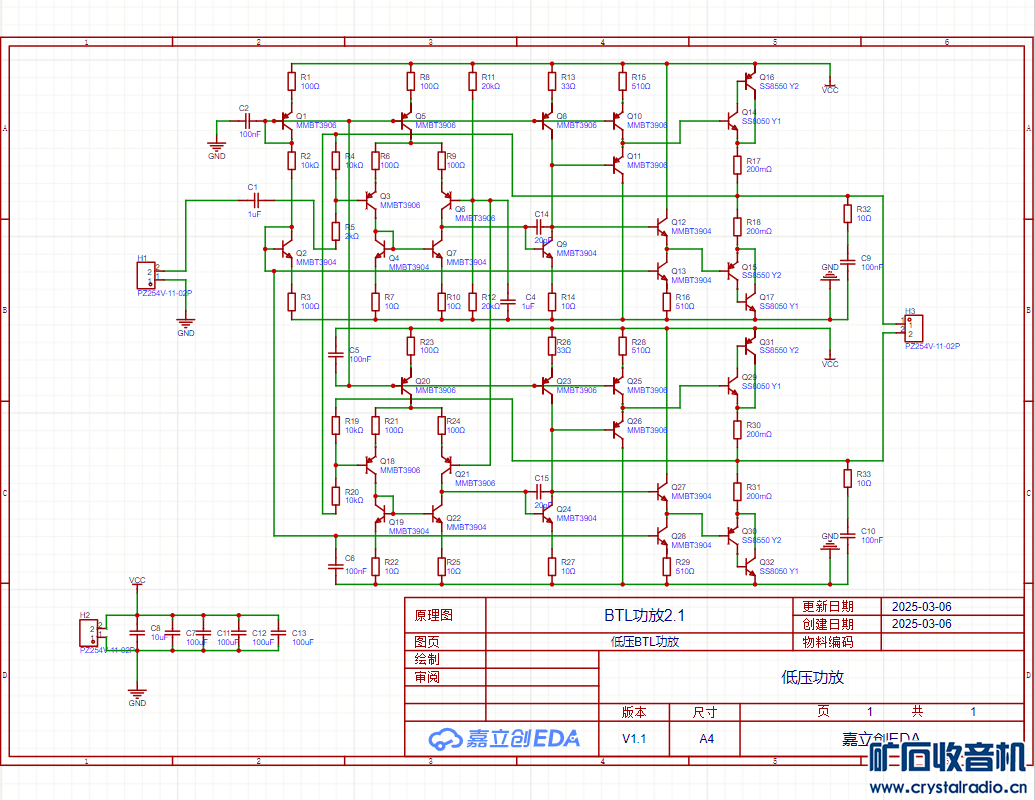Select transistor Q2 MMBT3904 symbol
Image resolution: width=1035 pixels, height=800 pixels.
point(286,249)
